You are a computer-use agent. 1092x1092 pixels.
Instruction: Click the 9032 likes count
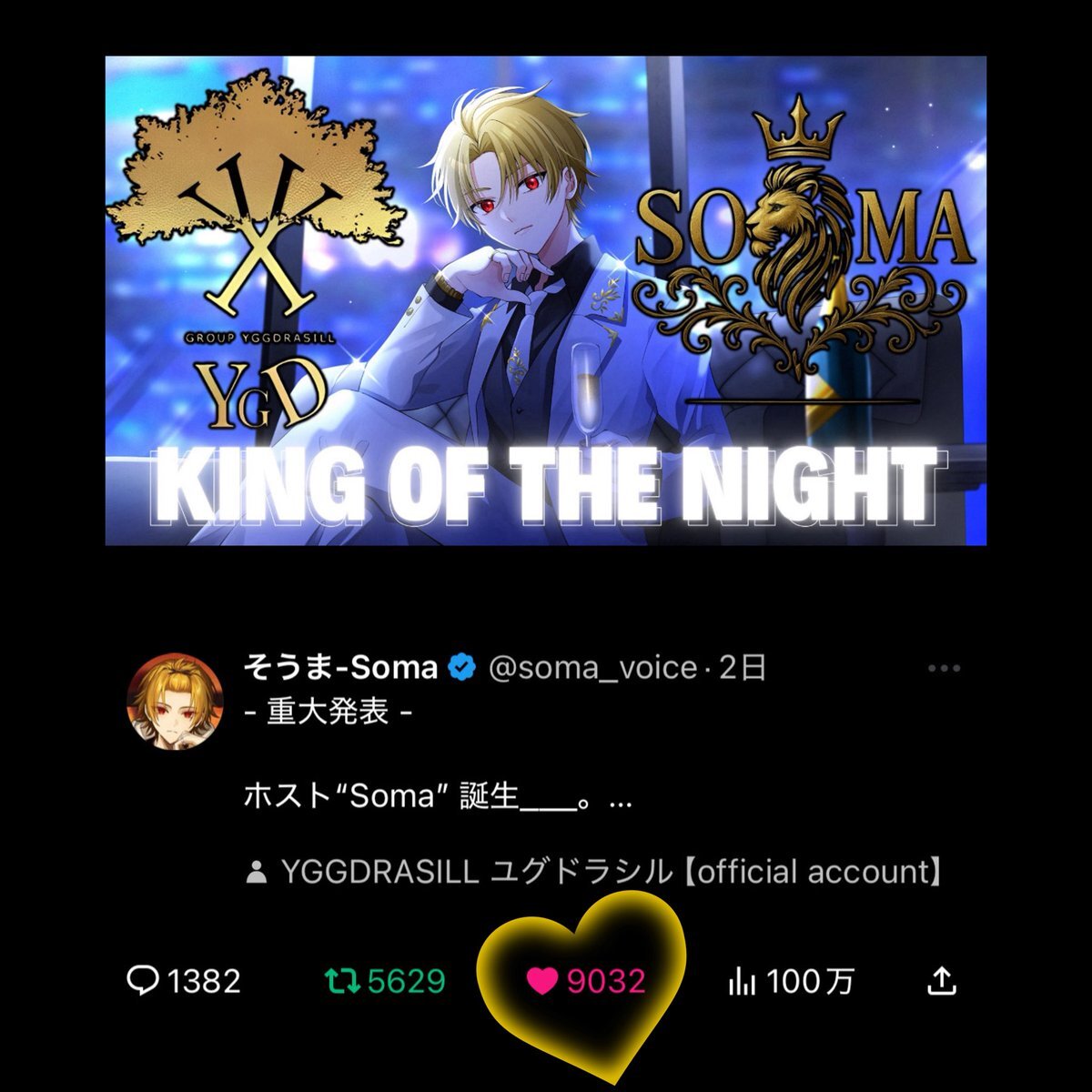(x=606, y=981)
